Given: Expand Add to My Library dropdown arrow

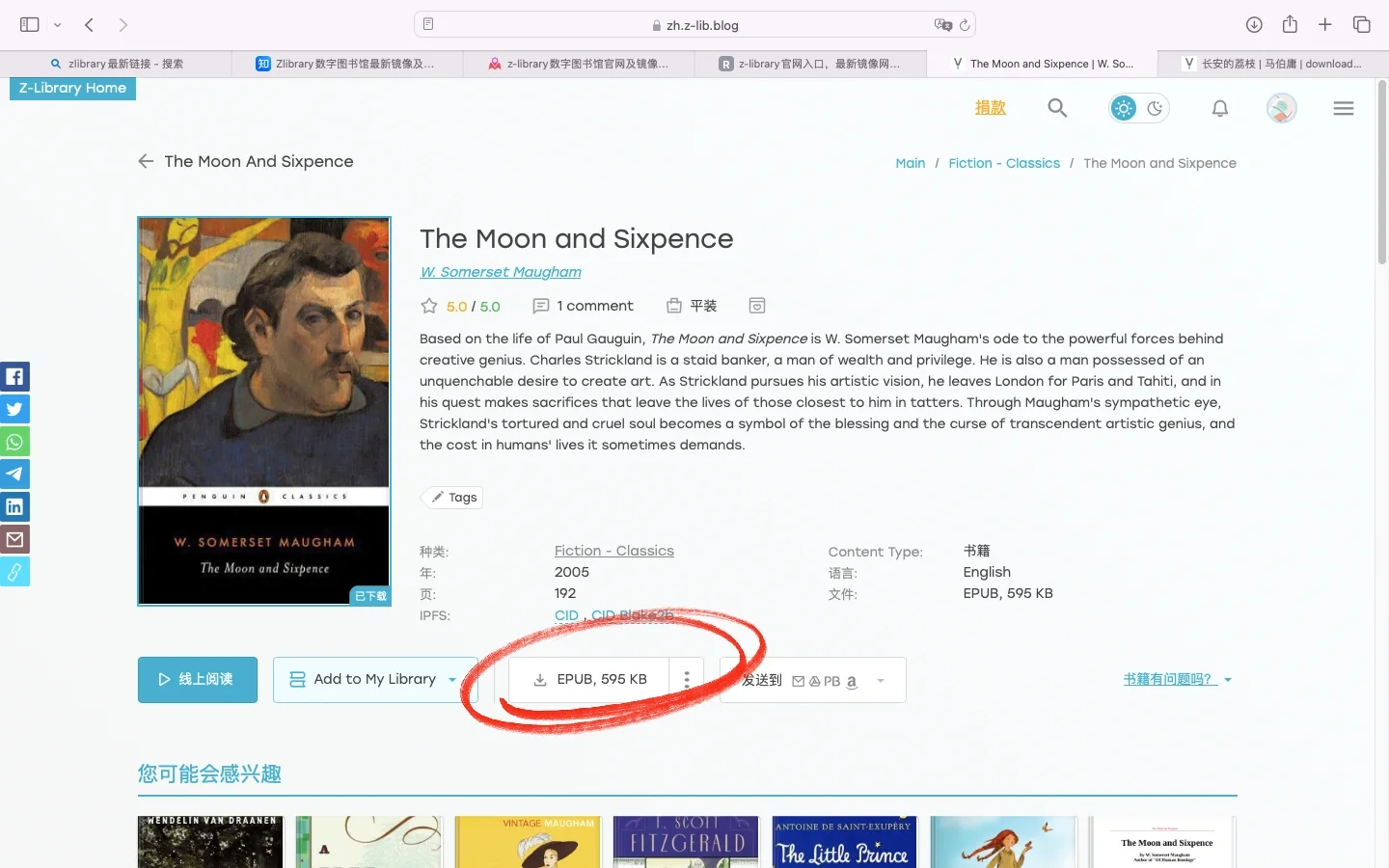Looking at the screenshot, I should click(x=452, y=680).
